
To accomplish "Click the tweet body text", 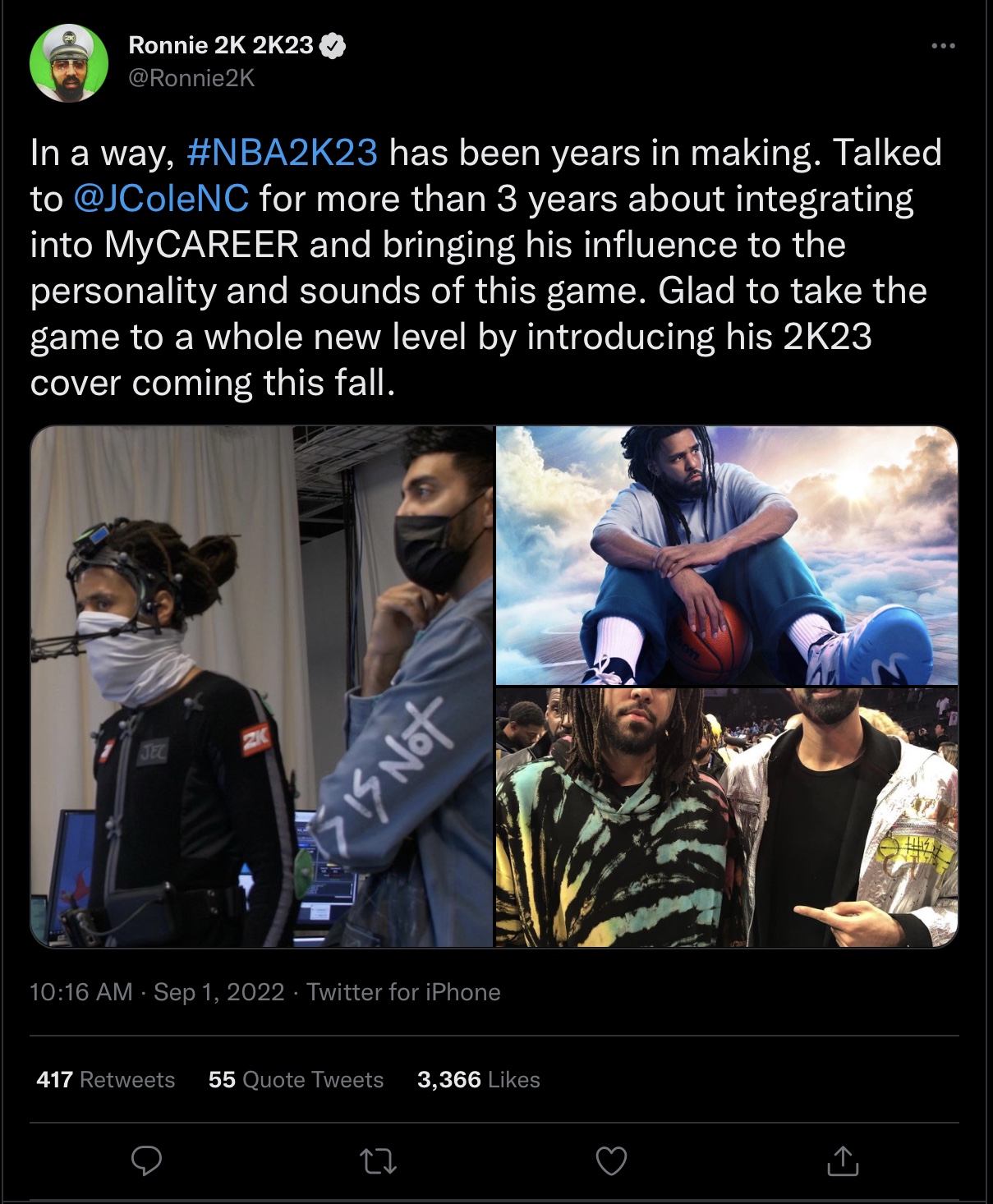I will pyautogui.click(x=486, y=268).
